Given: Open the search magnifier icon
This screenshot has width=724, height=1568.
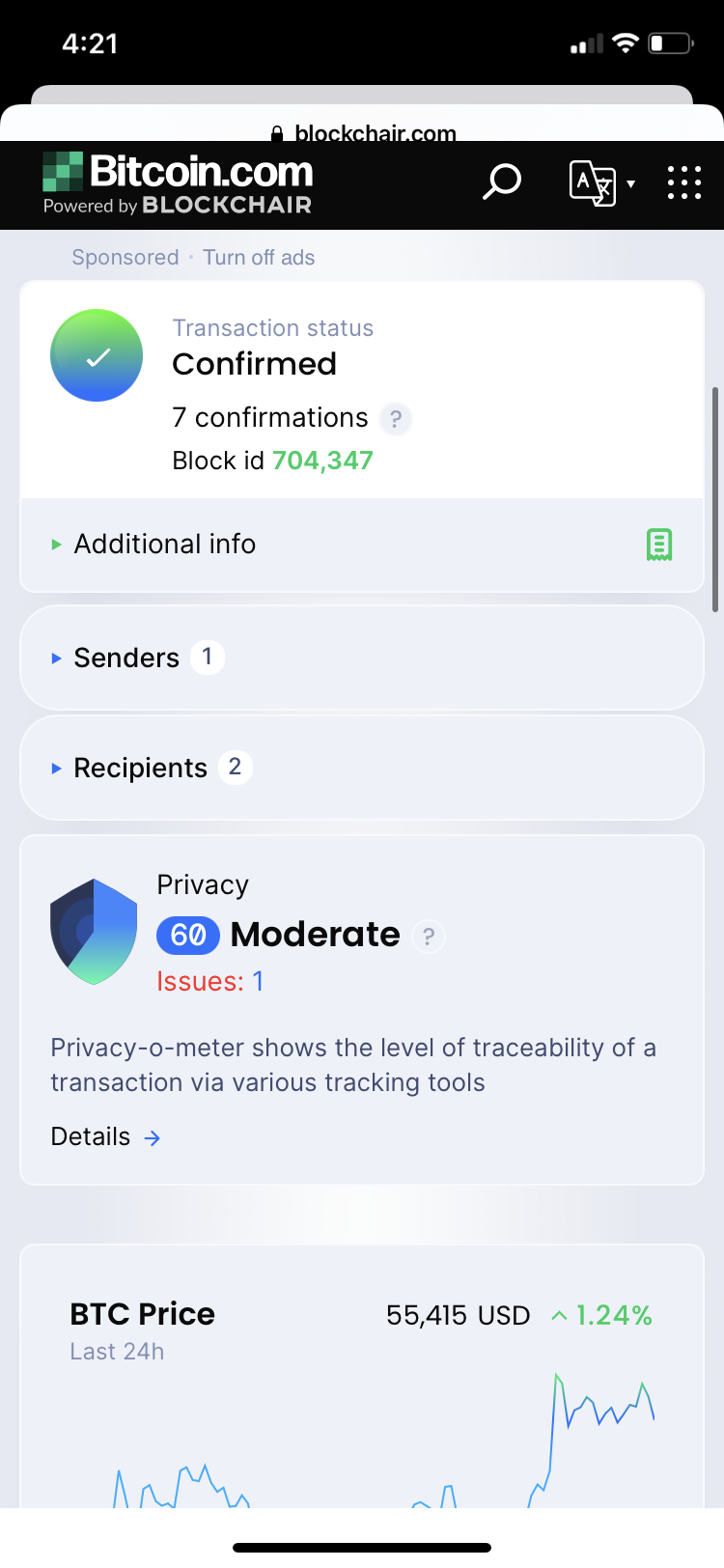Looking at the screenshot, I should 501,181.
